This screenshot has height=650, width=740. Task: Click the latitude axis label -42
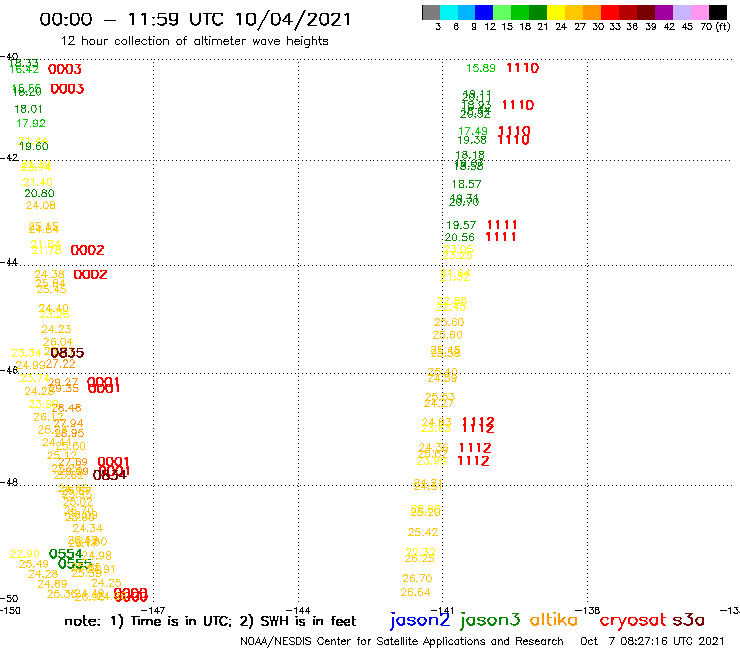coord(9,157)
